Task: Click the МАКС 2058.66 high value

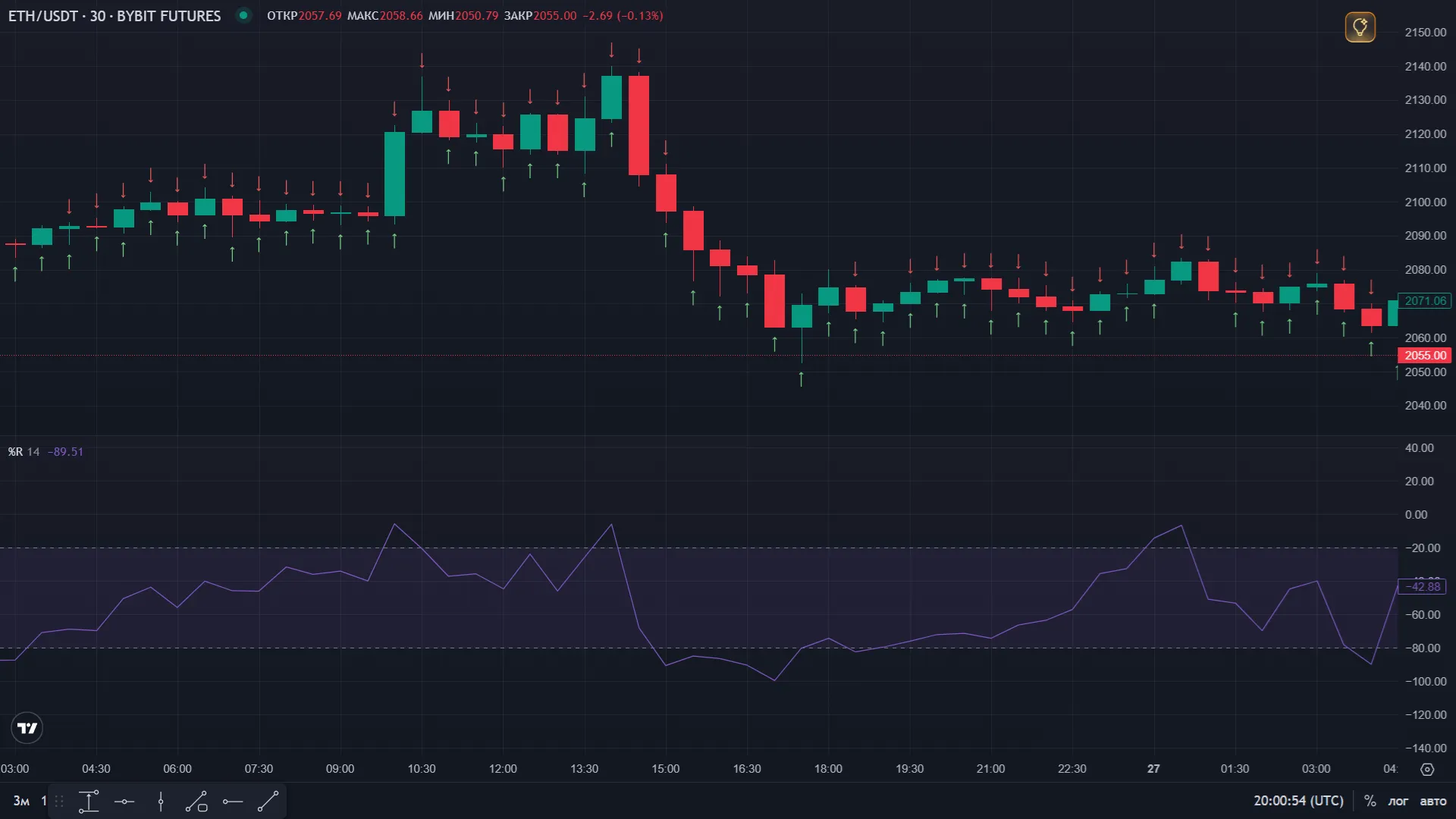Action: click(x=385, y=16)
